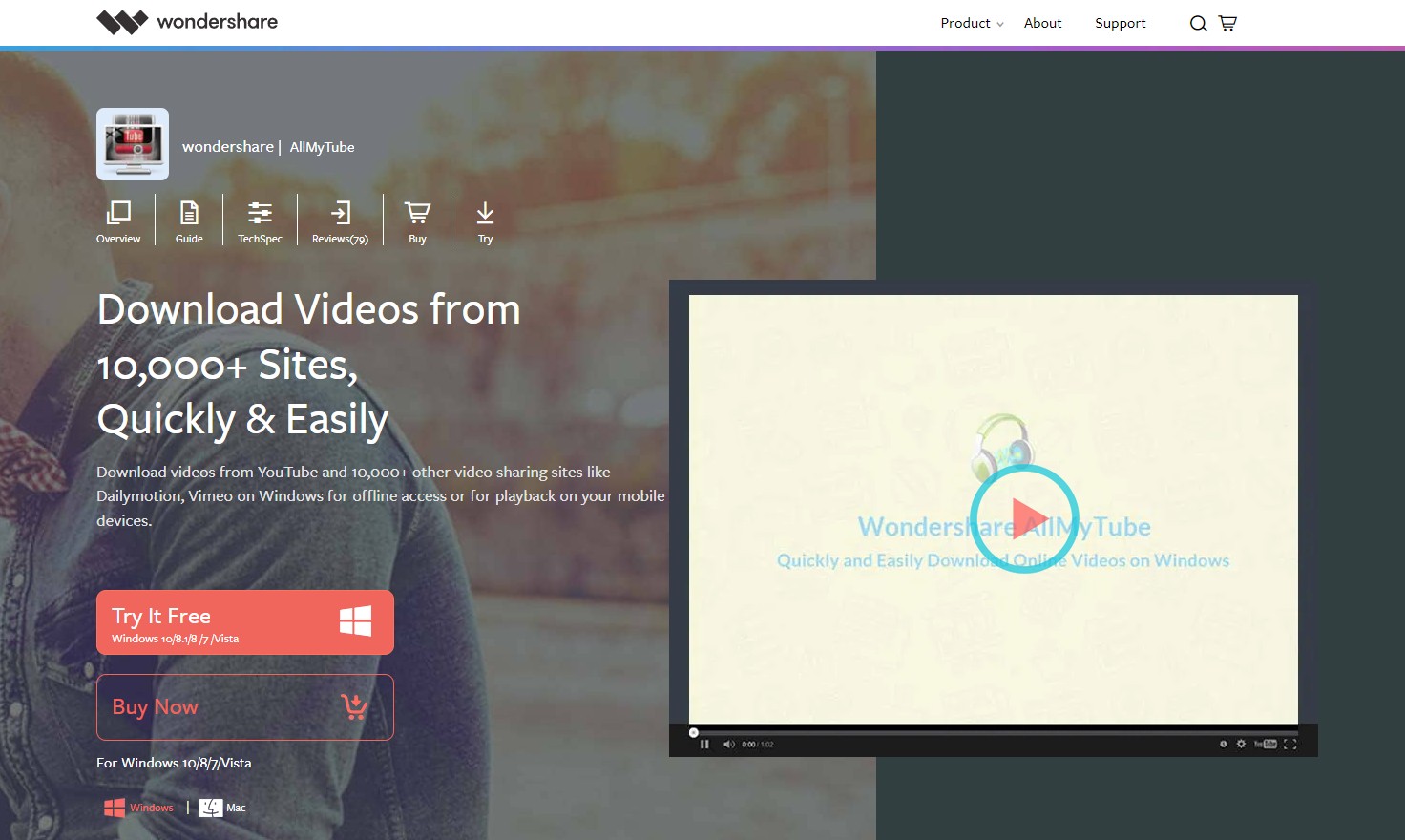Toggle fullscreen on the video player
The image size is (1405, 840).
[1290, 744]
